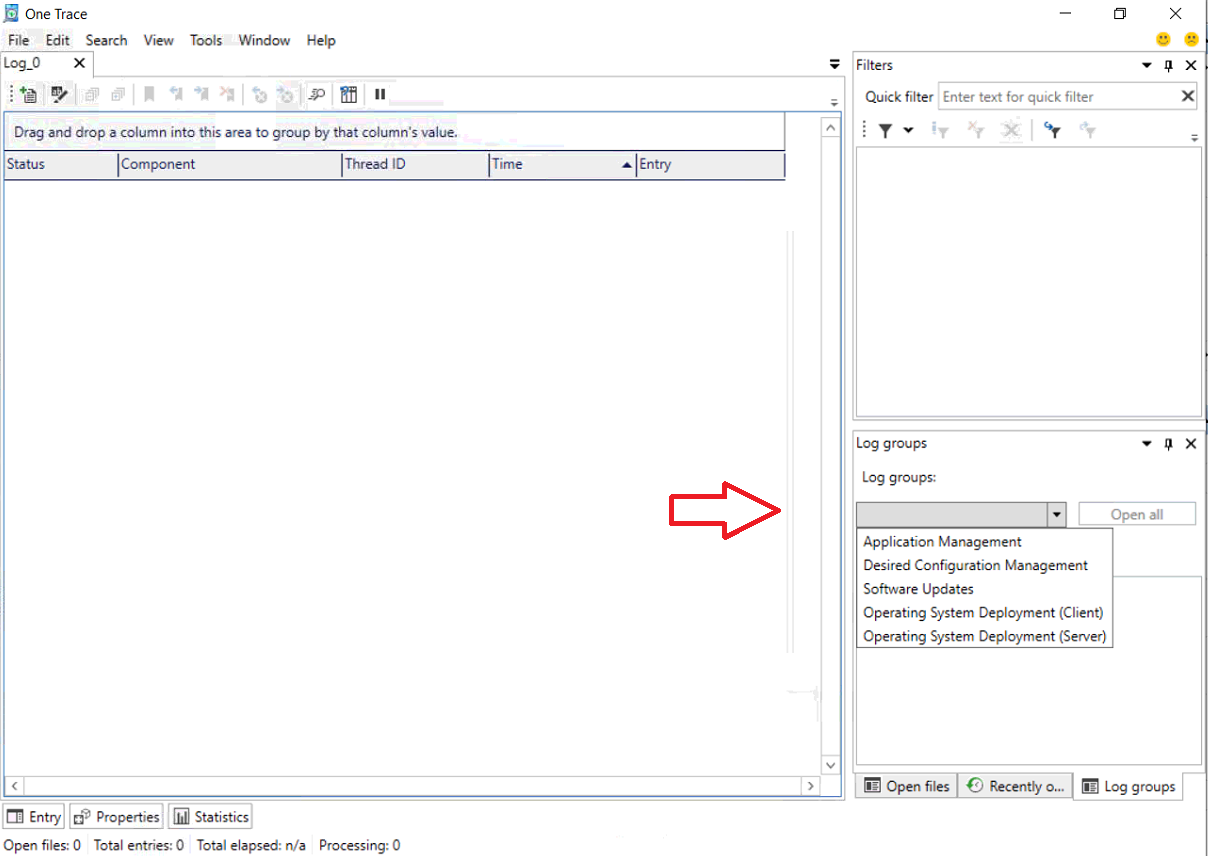1208x856 pixels.
Task: Click the open log file icon
Action: click(29, 95)
